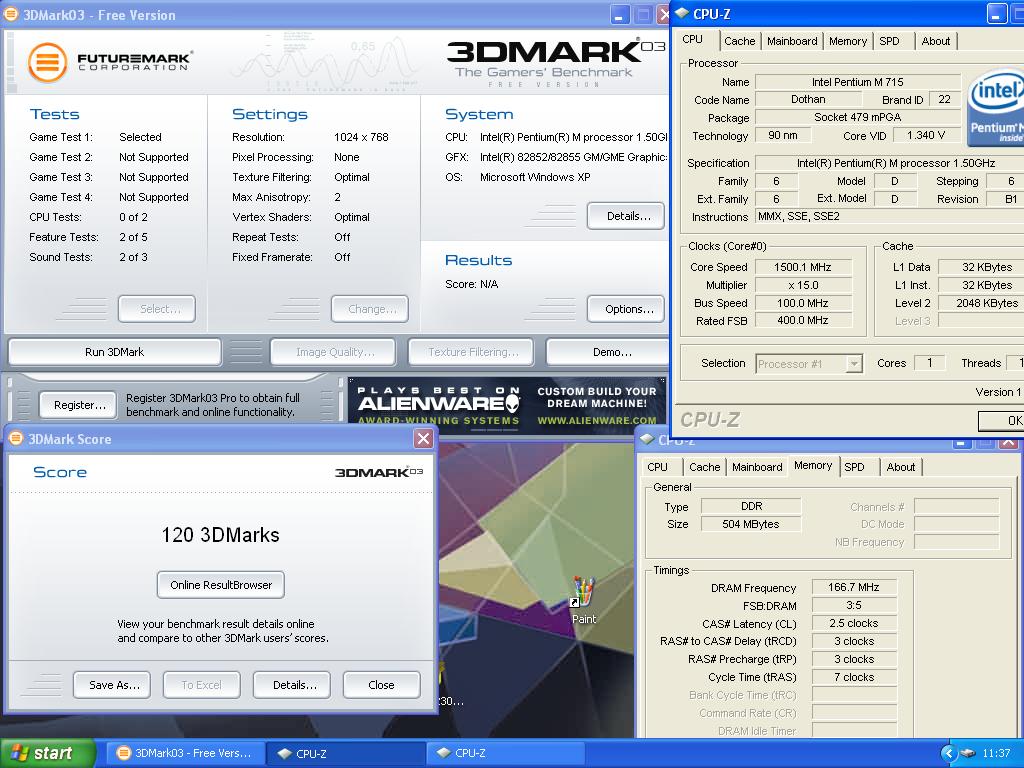
Task: Click Save As... in score dialog
Action: click(x=112, y=685)
